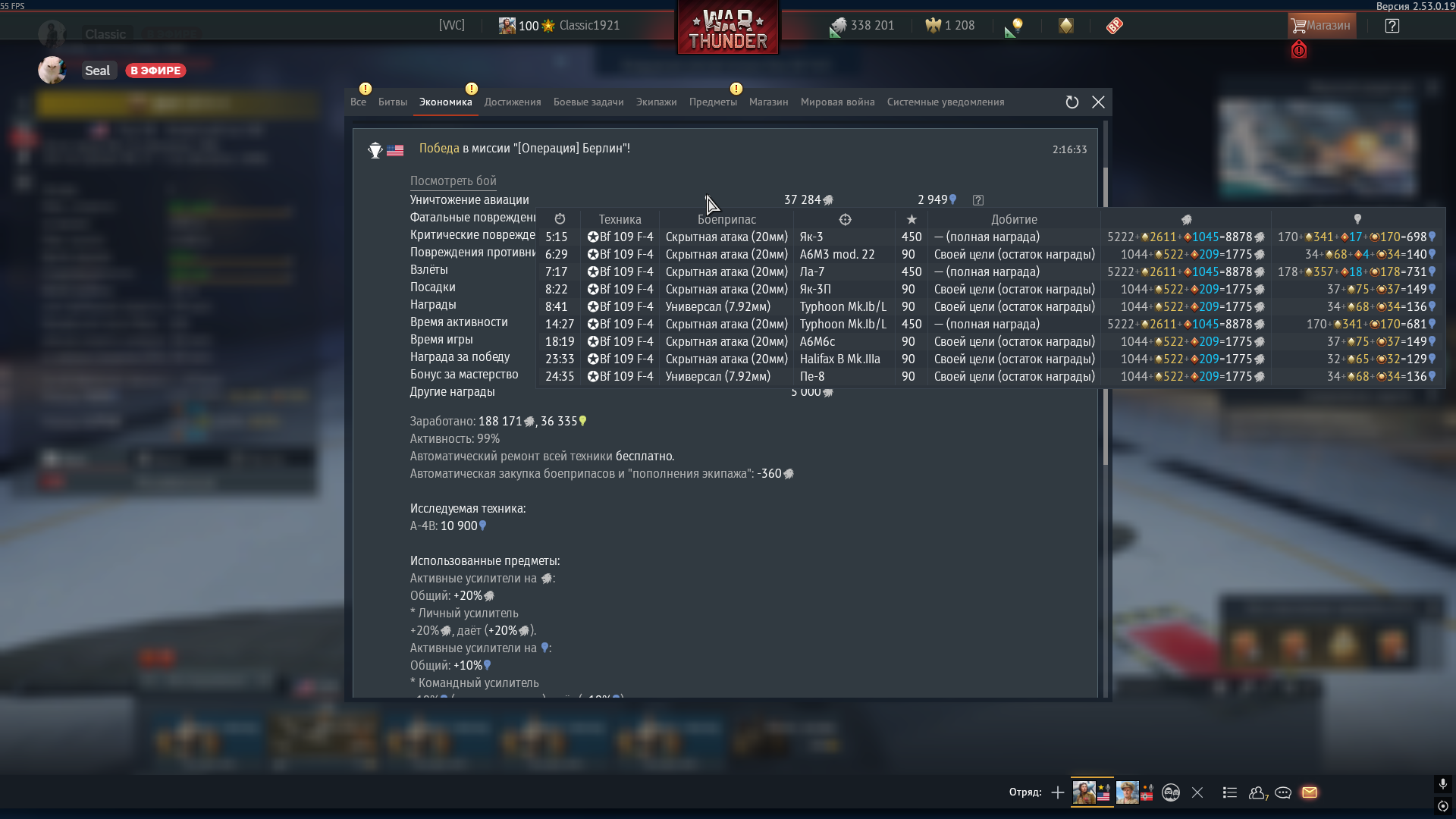Click the refresh icon in the messages window
Image resolution: width=1456 pixels, height=819 pixels.
(x=1072, y=102)
